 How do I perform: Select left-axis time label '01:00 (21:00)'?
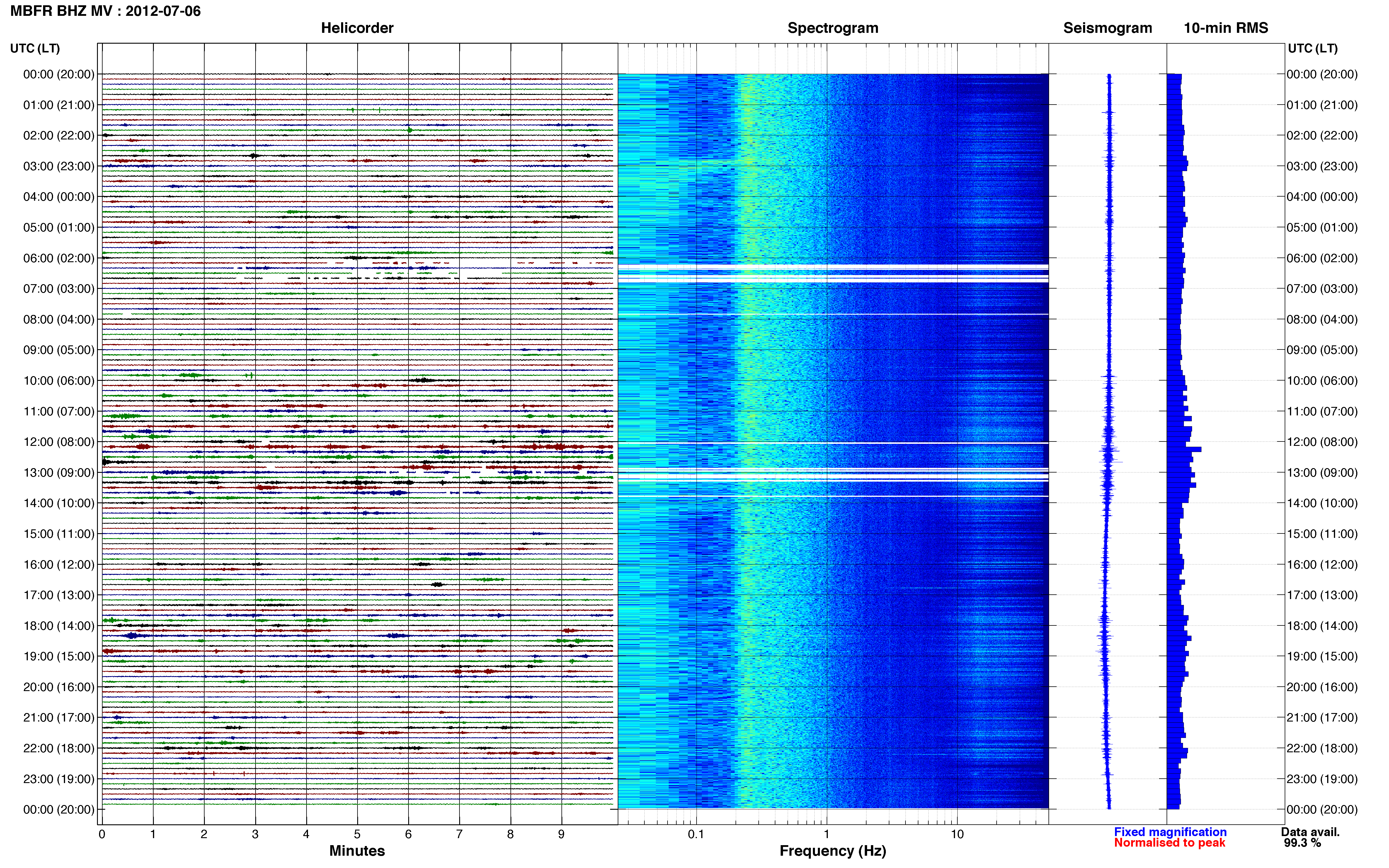tap(59, 105)
